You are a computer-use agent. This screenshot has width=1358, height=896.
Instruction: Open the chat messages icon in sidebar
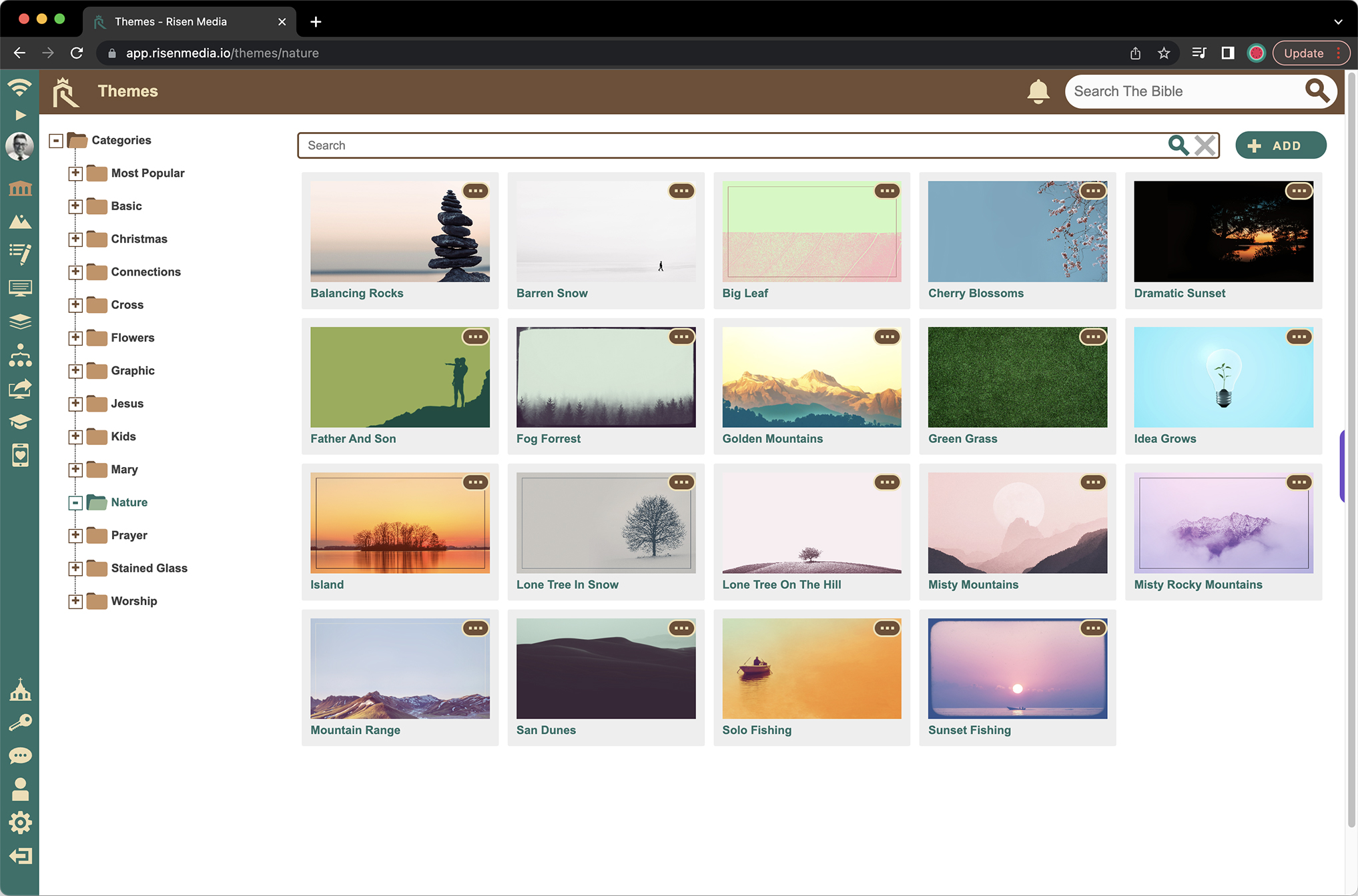(21, 755)
